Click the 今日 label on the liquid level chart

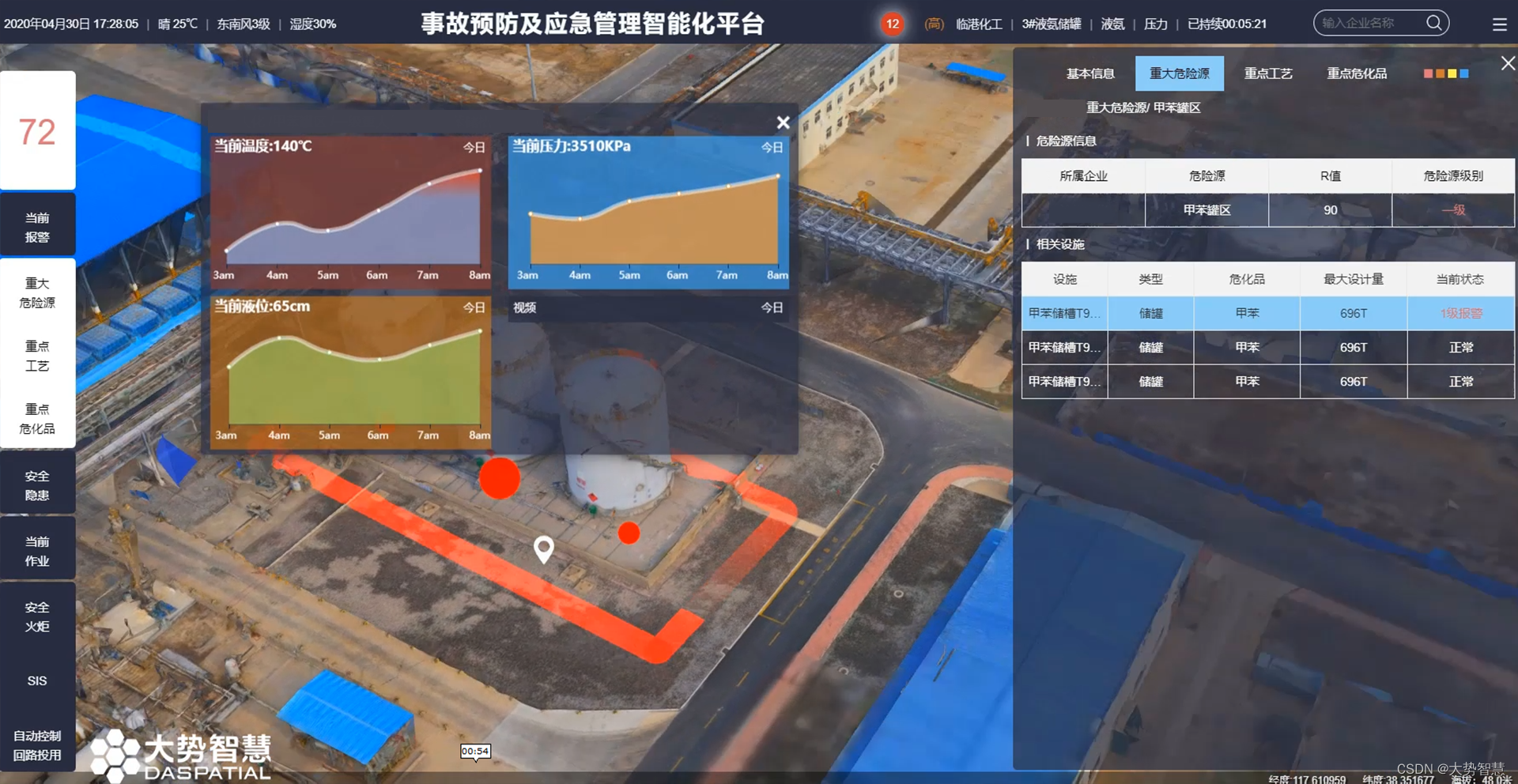pos(474,307)
